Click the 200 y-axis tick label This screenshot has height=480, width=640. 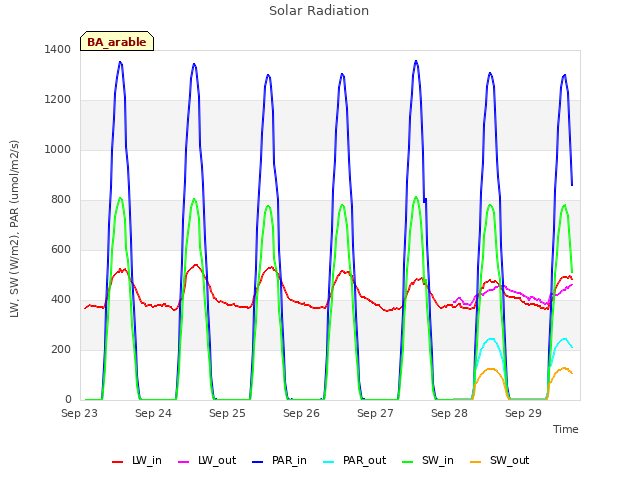pyautogui.click(x=61, y=350)
